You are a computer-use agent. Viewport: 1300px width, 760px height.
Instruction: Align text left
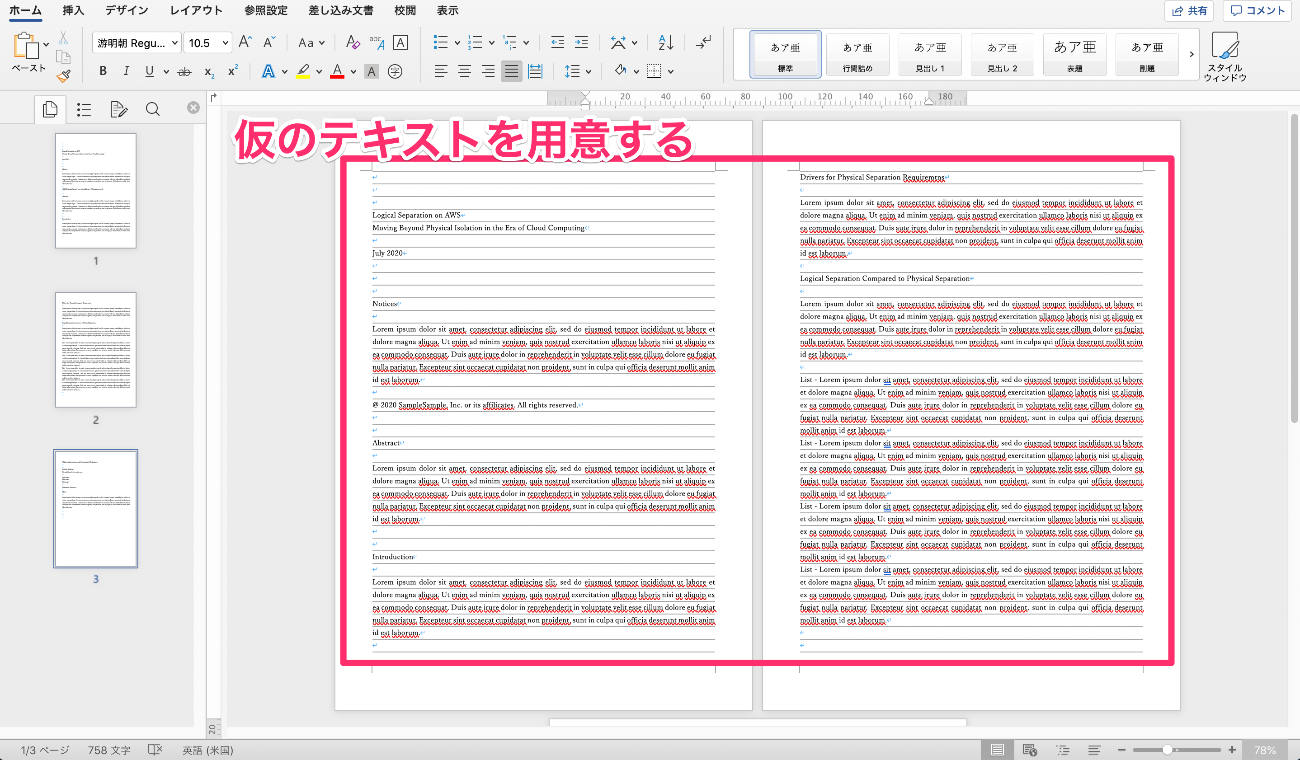point(441,71)
